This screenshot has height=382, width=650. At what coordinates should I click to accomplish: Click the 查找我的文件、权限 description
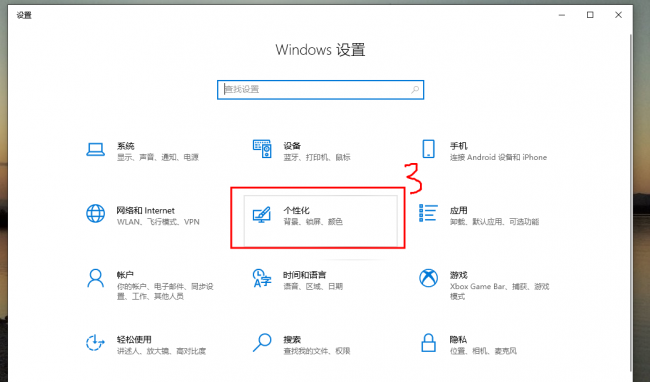(x=317, y=351)
